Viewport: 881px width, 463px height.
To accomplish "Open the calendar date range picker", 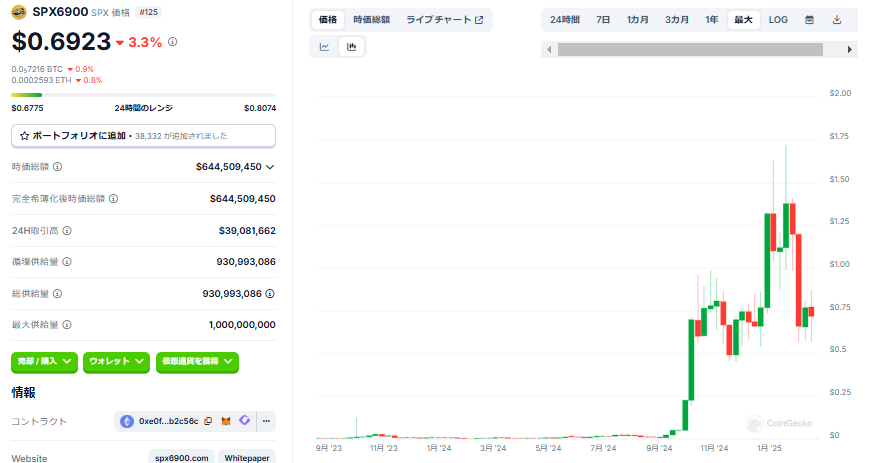I will click(x=809, y=20).
